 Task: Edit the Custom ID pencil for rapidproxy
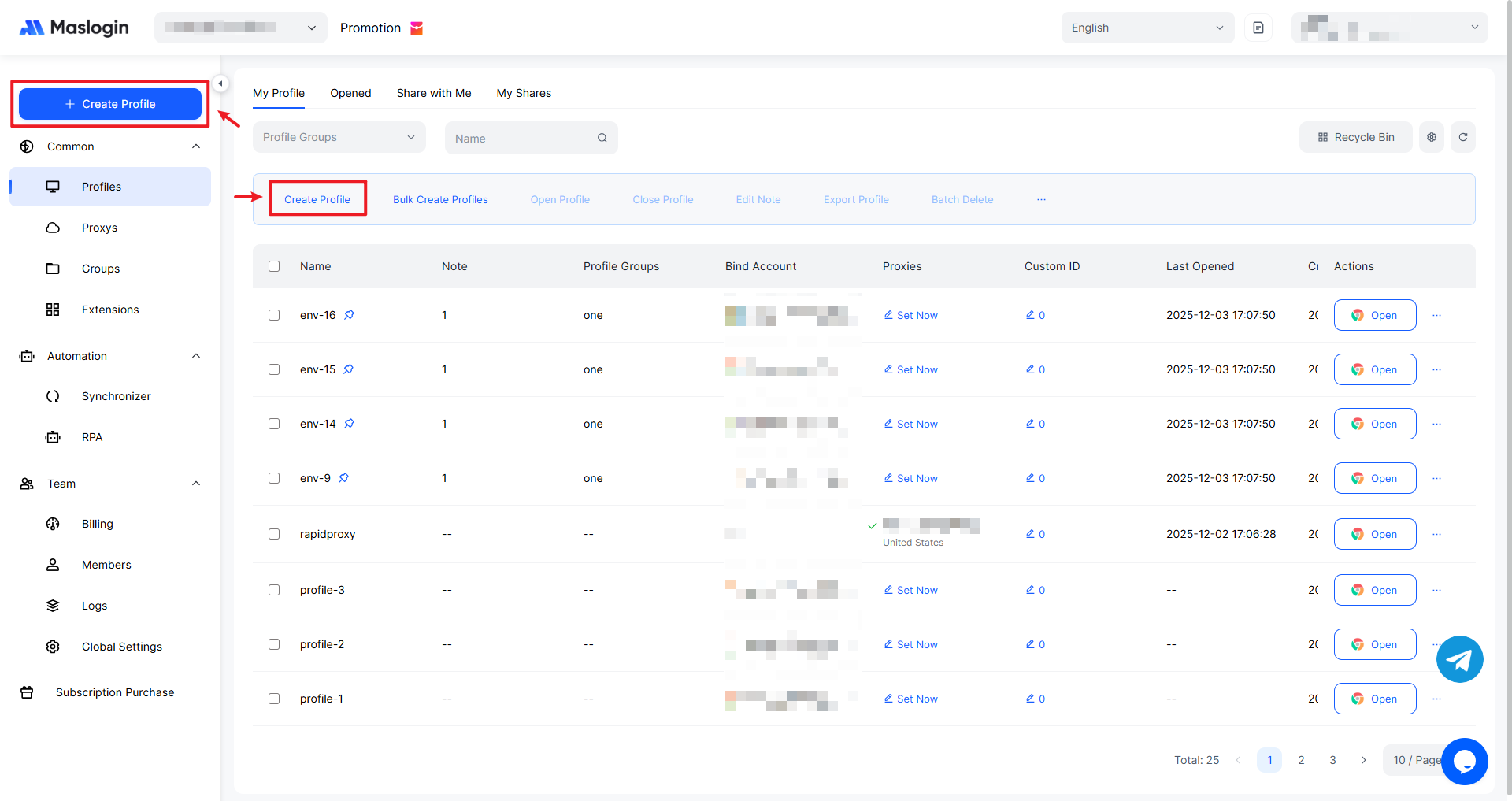1030,534
